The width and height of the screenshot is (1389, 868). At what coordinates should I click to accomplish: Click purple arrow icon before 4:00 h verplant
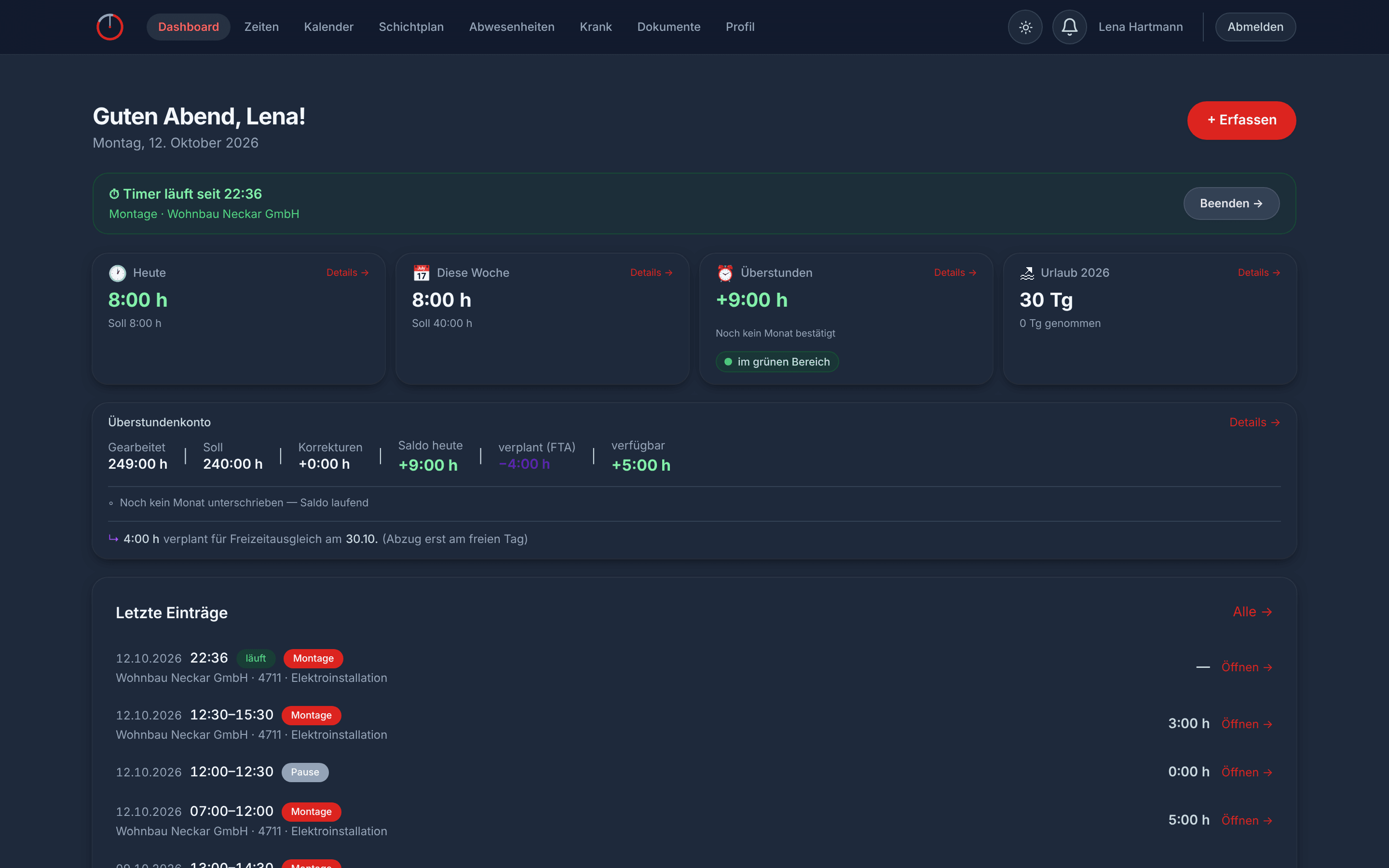(x=114, y=539)
